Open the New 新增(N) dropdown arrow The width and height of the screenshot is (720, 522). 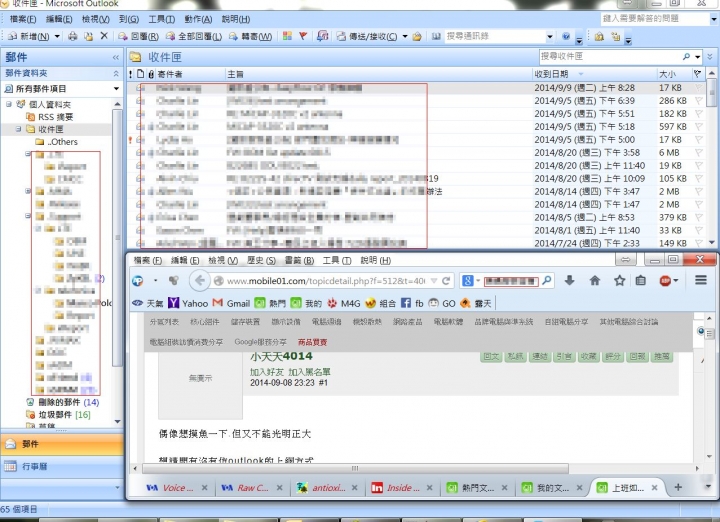pyautogui.click(x=57, y=36)
